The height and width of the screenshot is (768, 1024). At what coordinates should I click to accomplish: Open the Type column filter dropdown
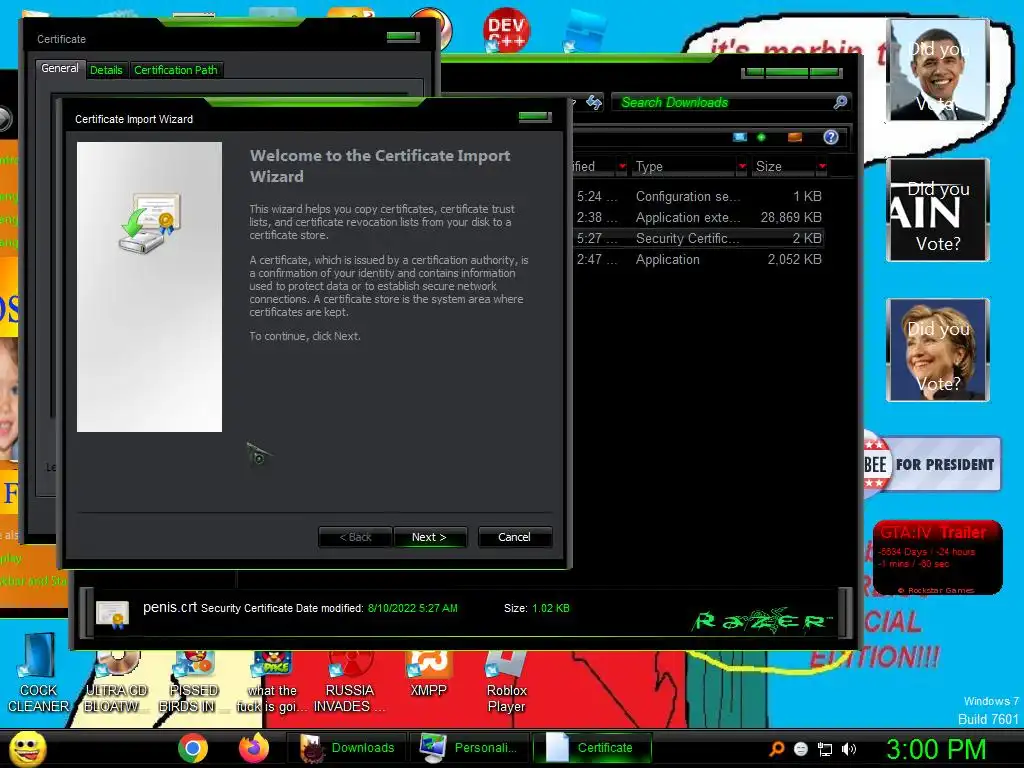click(742, 167)
